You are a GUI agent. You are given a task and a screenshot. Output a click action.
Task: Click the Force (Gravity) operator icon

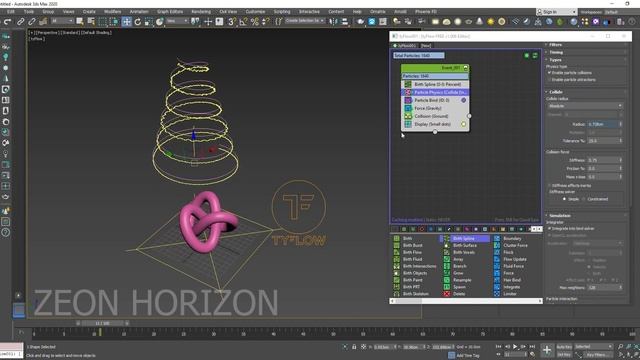point(408,108)
